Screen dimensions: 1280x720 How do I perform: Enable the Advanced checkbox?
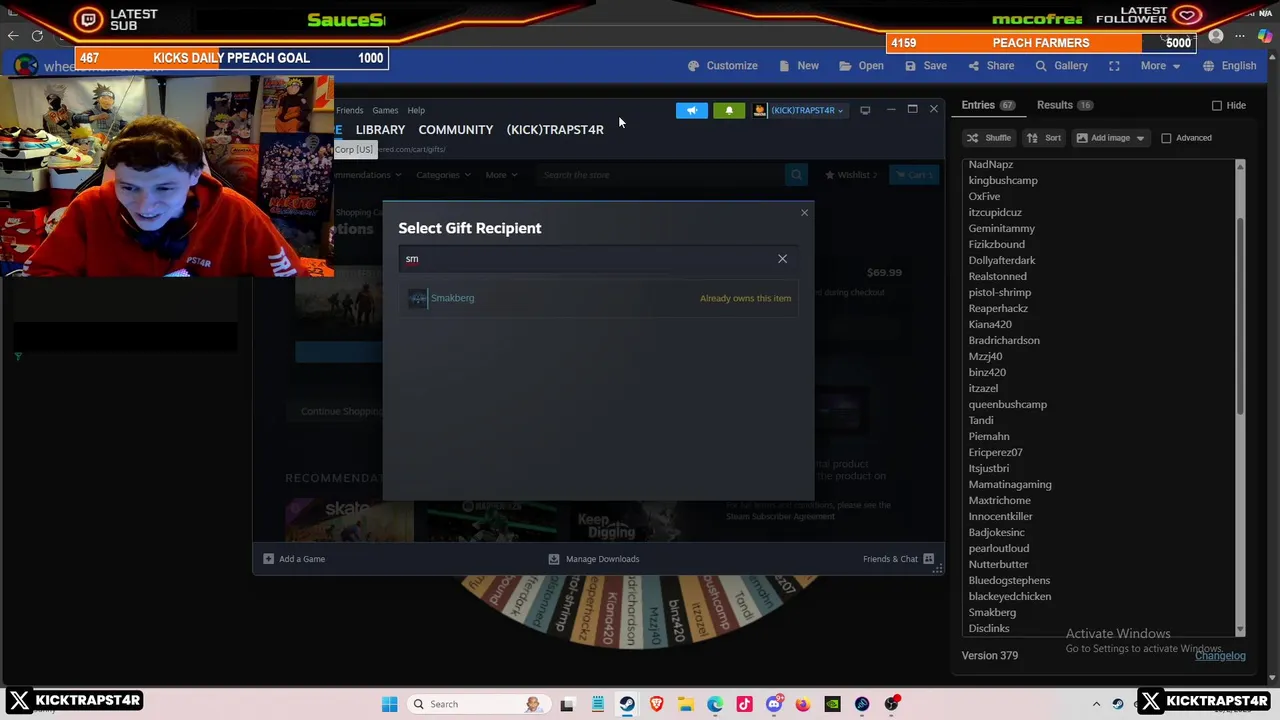tap(1166, 138)
